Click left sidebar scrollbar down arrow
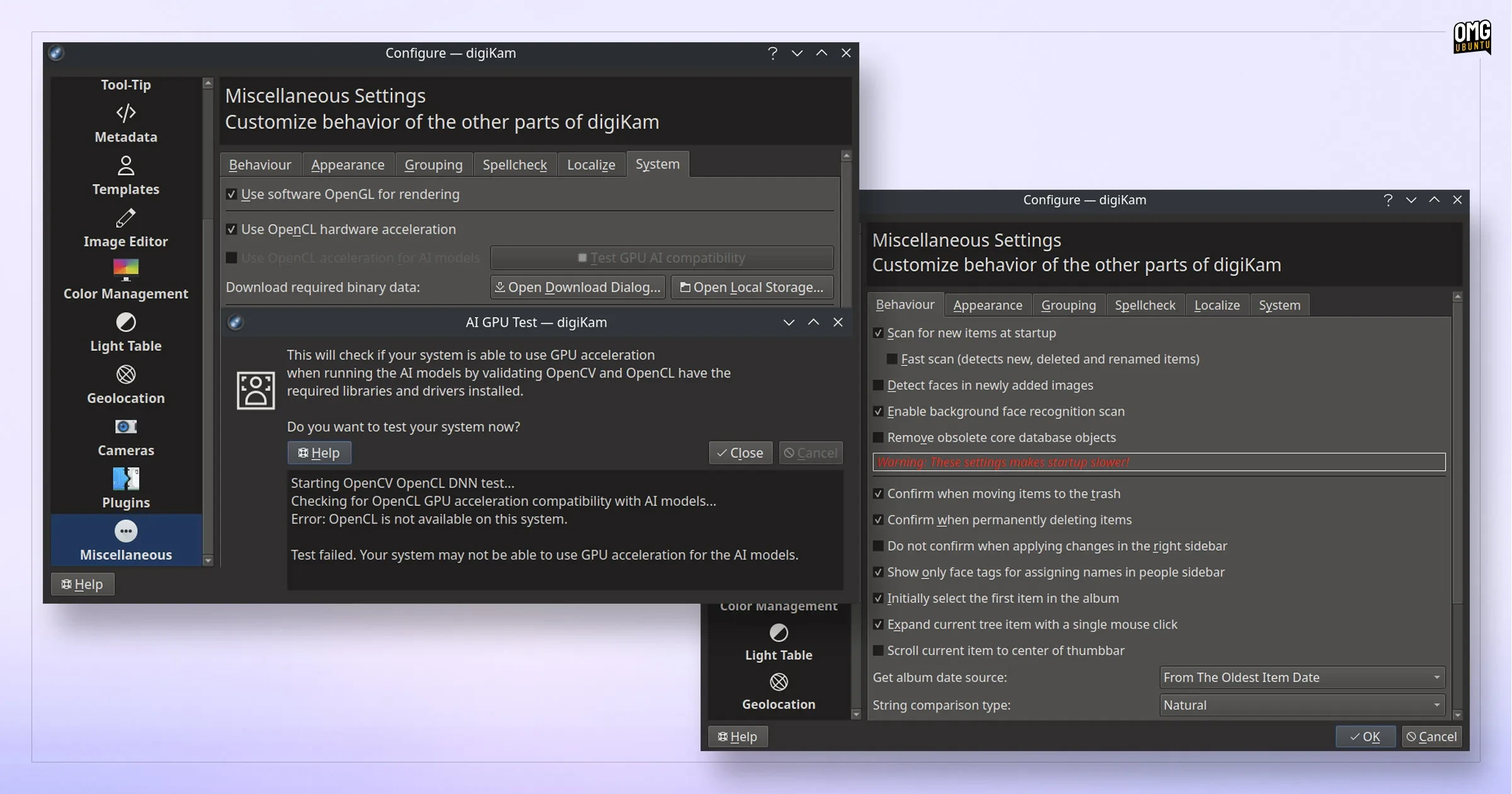 point(208,560)
